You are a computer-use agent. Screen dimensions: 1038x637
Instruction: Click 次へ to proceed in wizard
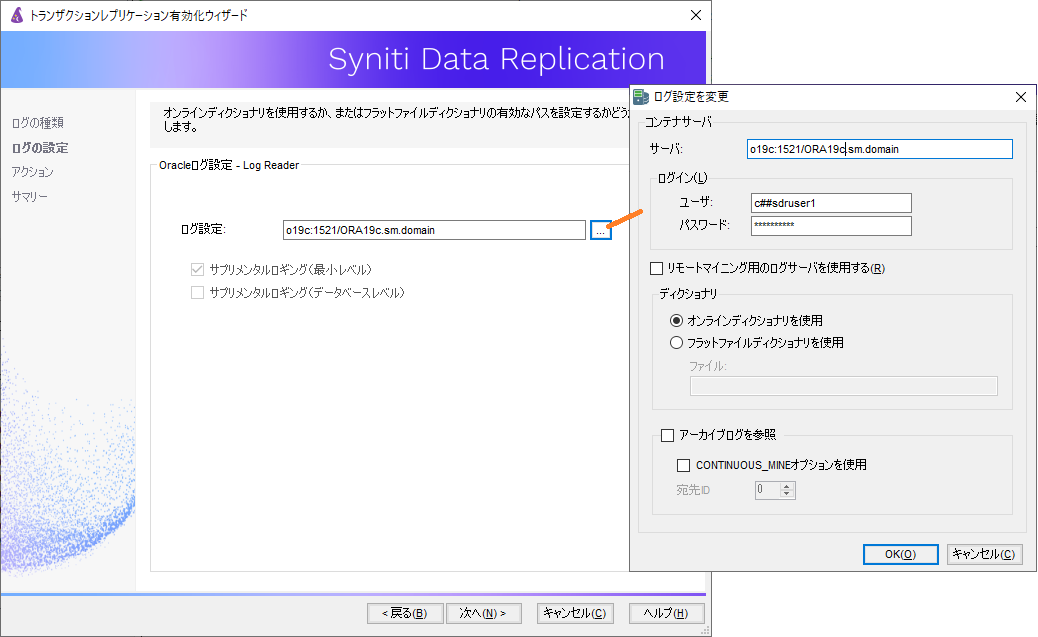483,613
